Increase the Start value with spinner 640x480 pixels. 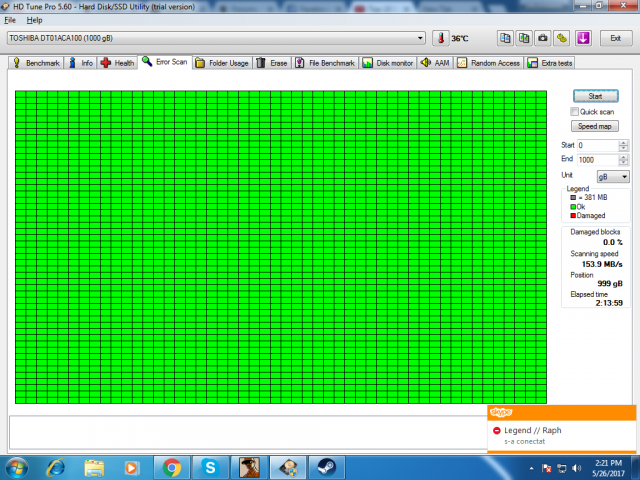pos(624,143)
